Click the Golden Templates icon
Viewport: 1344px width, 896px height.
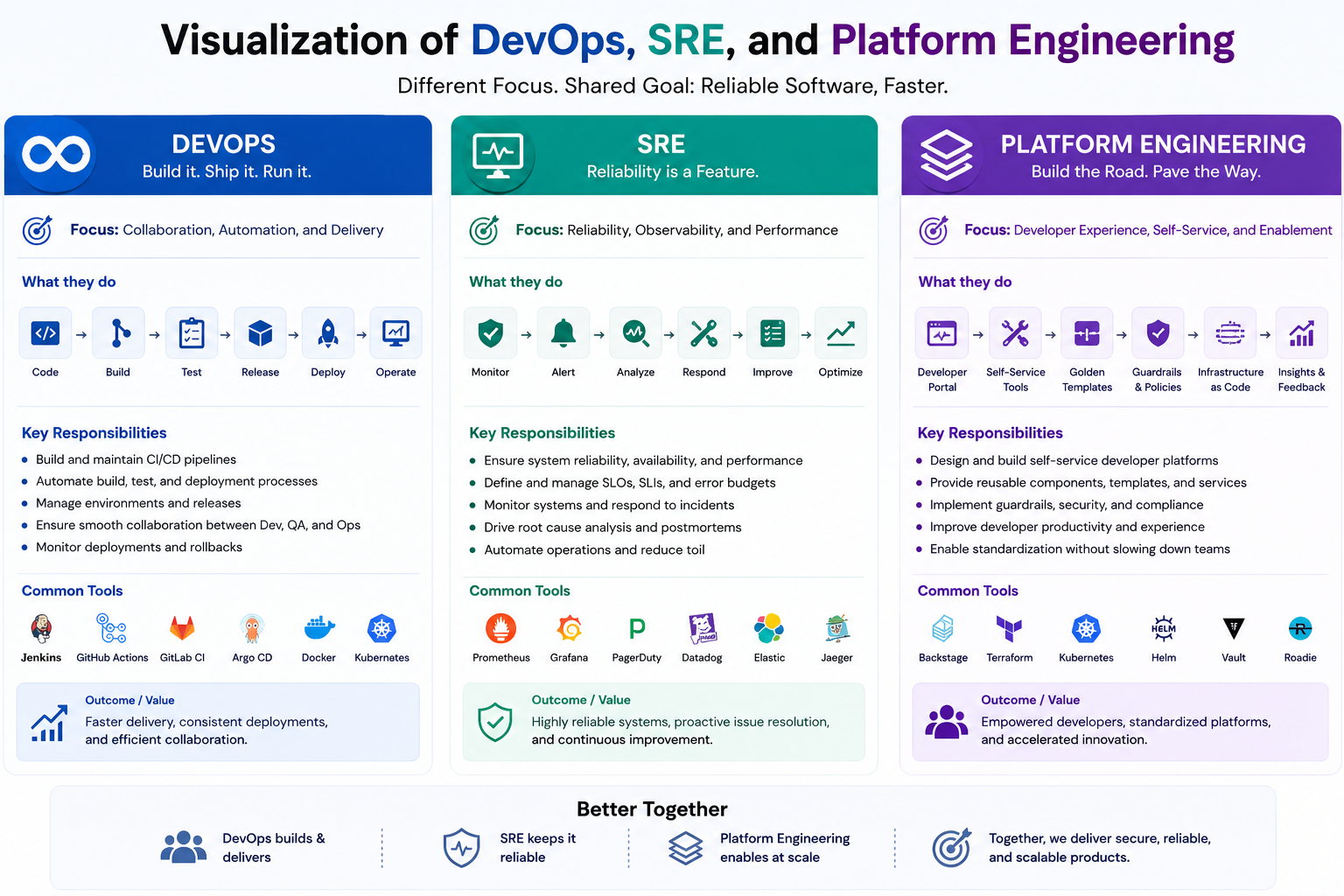1087,332
